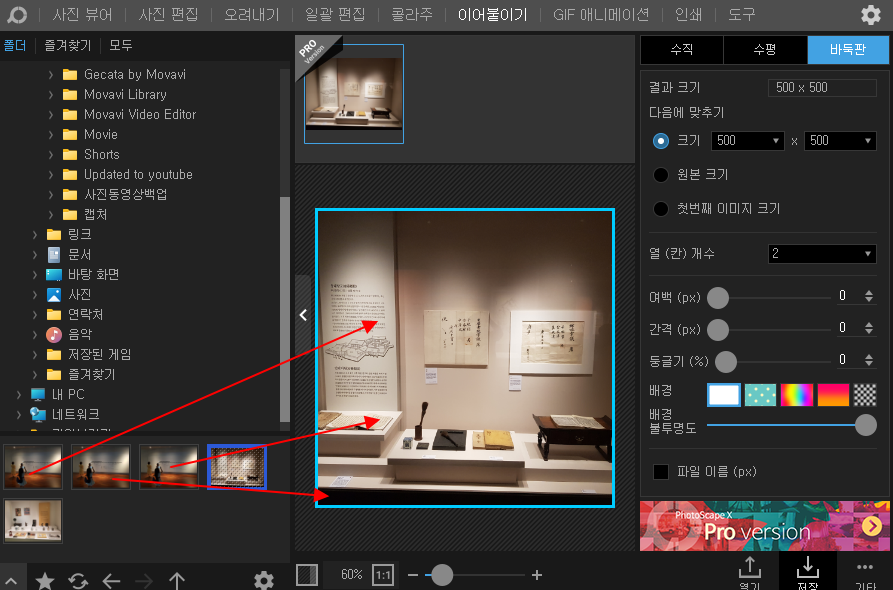Go back with the left arrow icon
This screenshot has width=893, height=590.
pos(111,580)
